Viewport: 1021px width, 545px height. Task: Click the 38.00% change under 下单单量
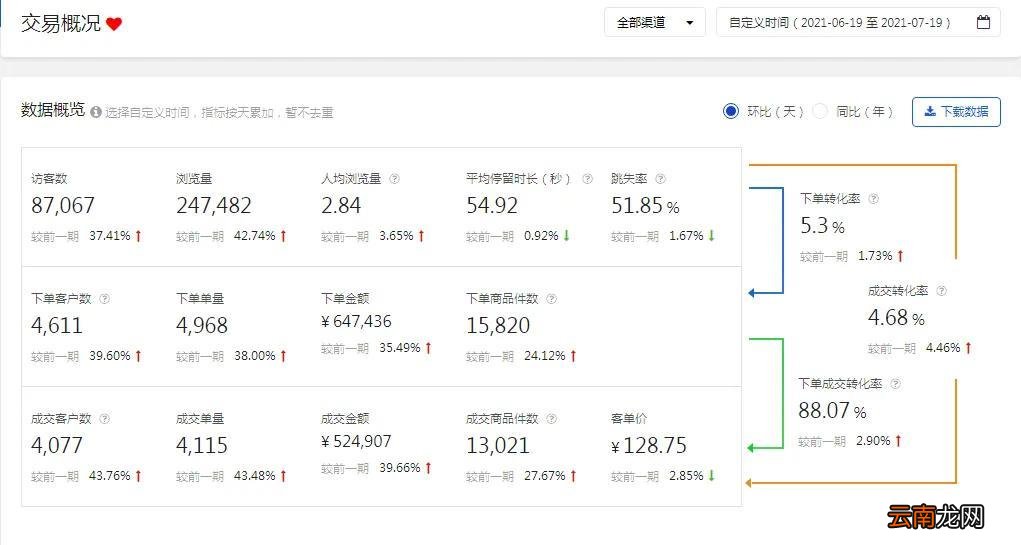click(x=260, y=356)
